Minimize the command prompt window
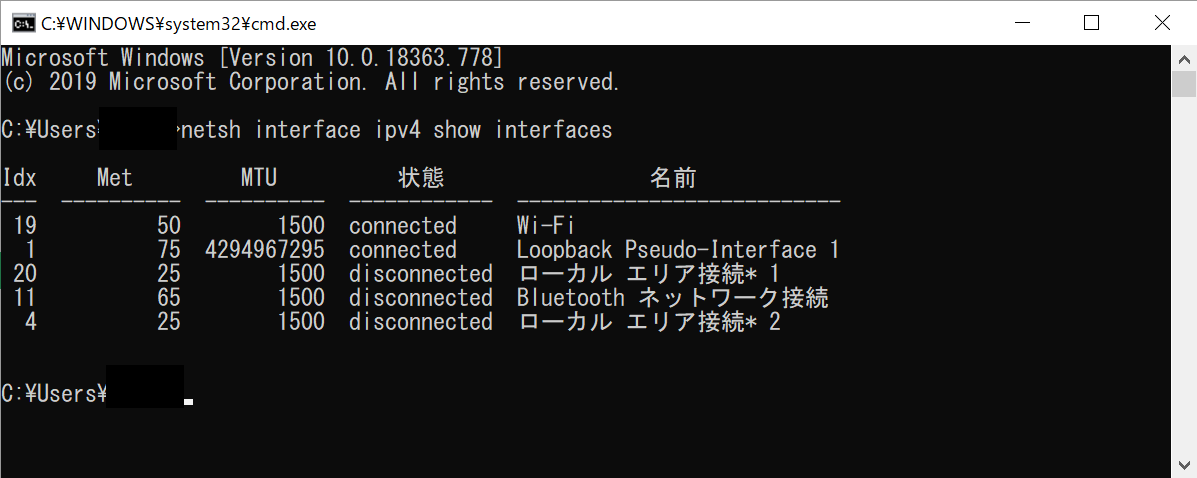The image size is (1197, 478). [1022, 23]
